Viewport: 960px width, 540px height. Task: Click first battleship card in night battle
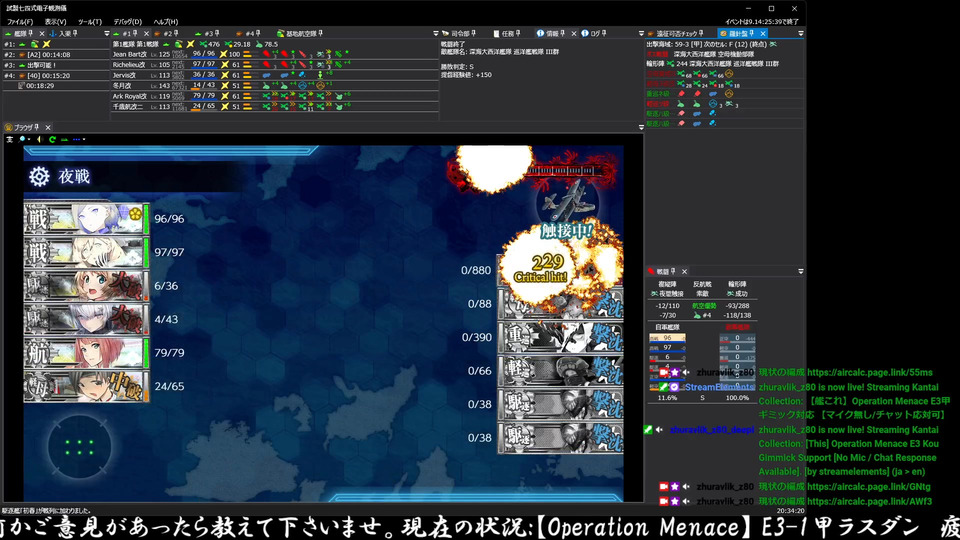(x=86, y=219)
